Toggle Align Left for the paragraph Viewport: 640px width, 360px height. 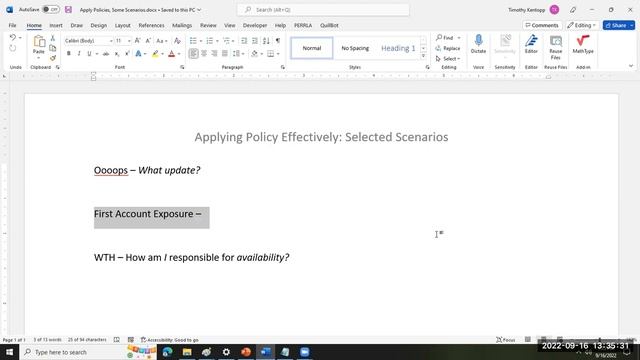193,54
